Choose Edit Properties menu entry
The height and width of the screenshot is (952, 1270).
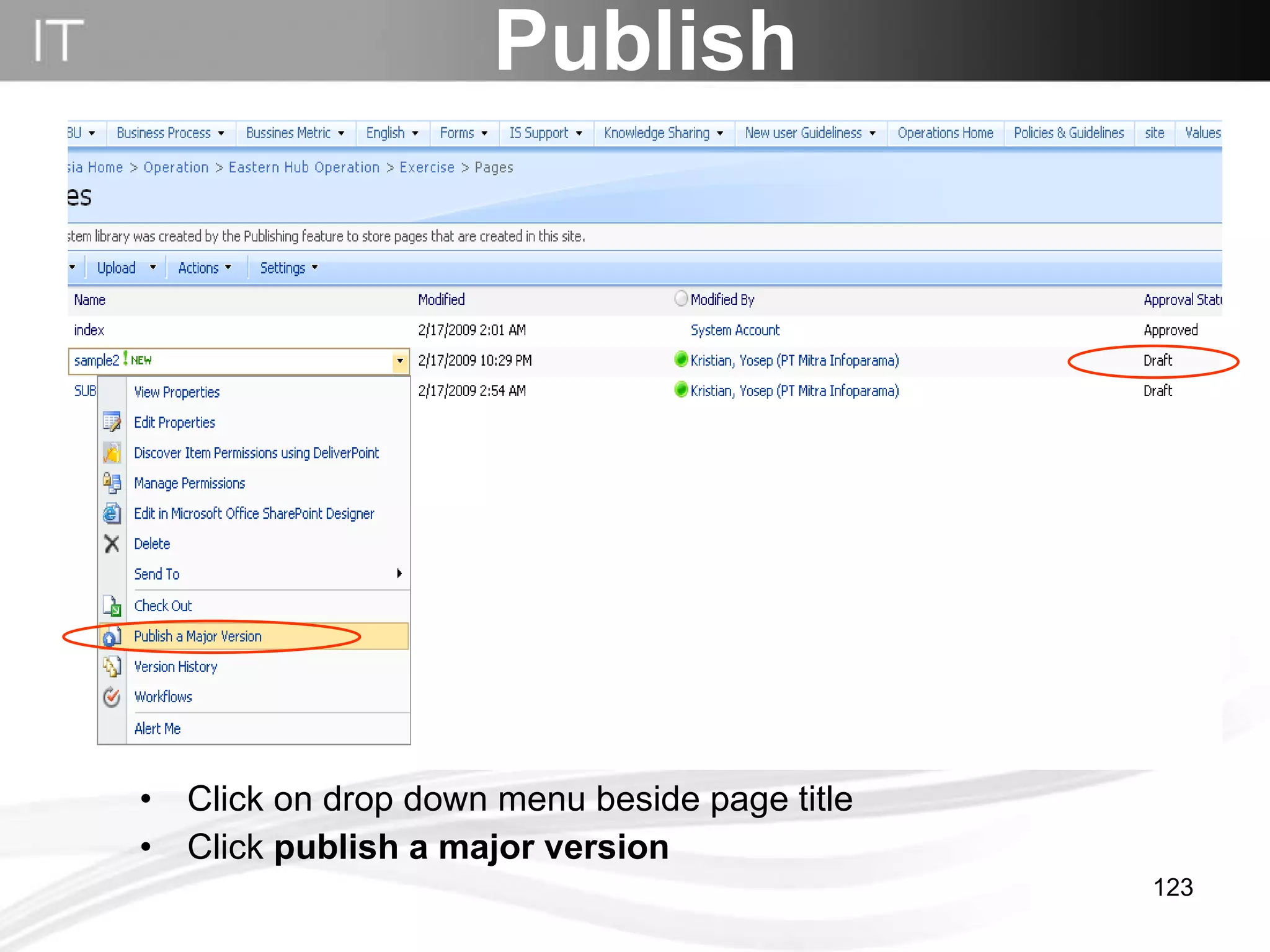point(174,423)
